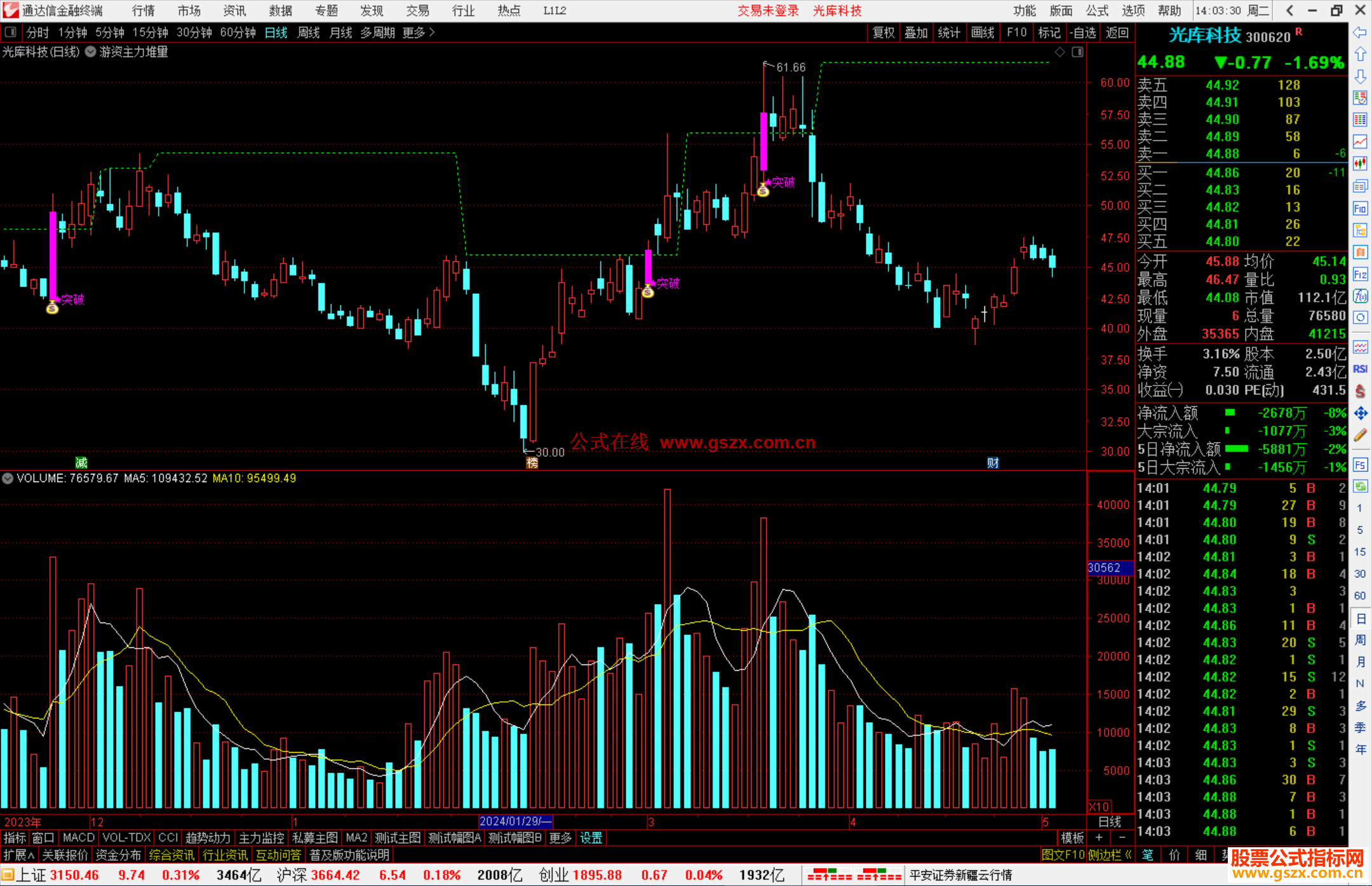
Task: Click the back arrow in right sidebar
Action: 1360,32
